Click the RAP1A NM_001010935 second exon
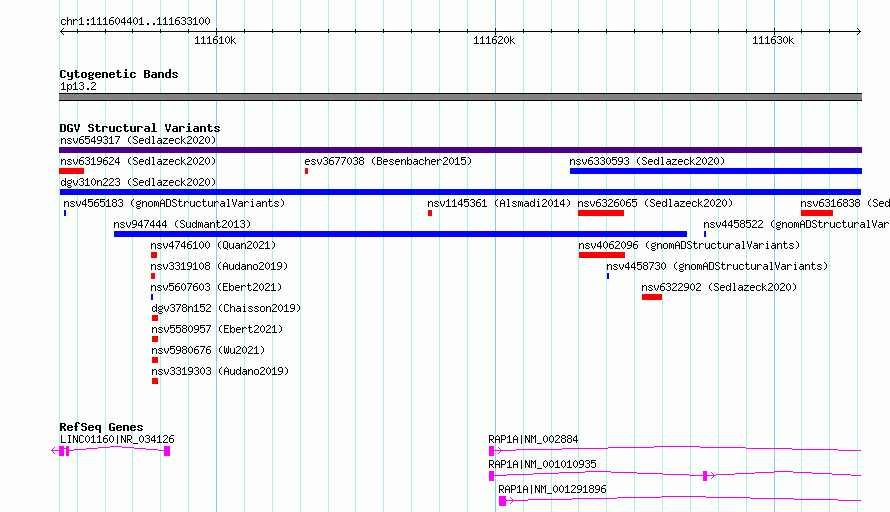 coord(705,476)
